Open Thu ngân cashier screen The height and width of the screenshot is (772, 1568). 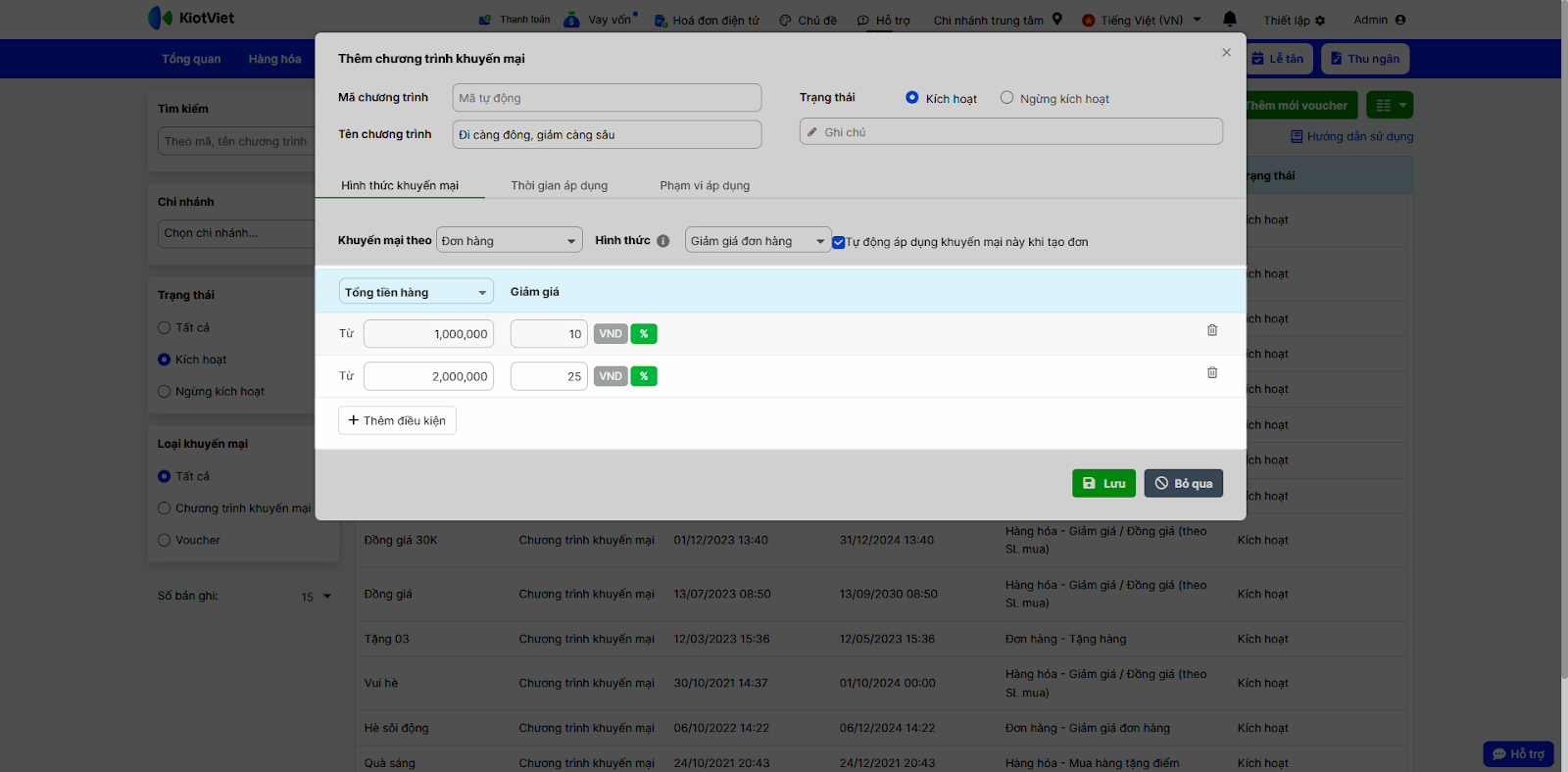click(x=1365, y=59)
